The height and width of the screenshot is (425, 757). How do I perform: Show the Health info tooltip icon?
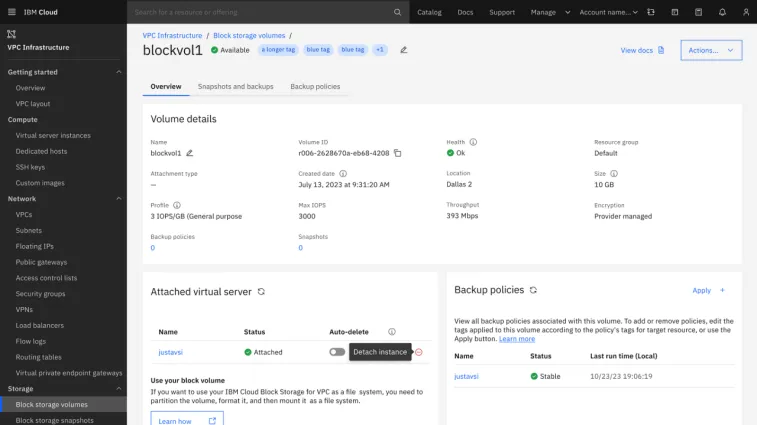[473, 142]
